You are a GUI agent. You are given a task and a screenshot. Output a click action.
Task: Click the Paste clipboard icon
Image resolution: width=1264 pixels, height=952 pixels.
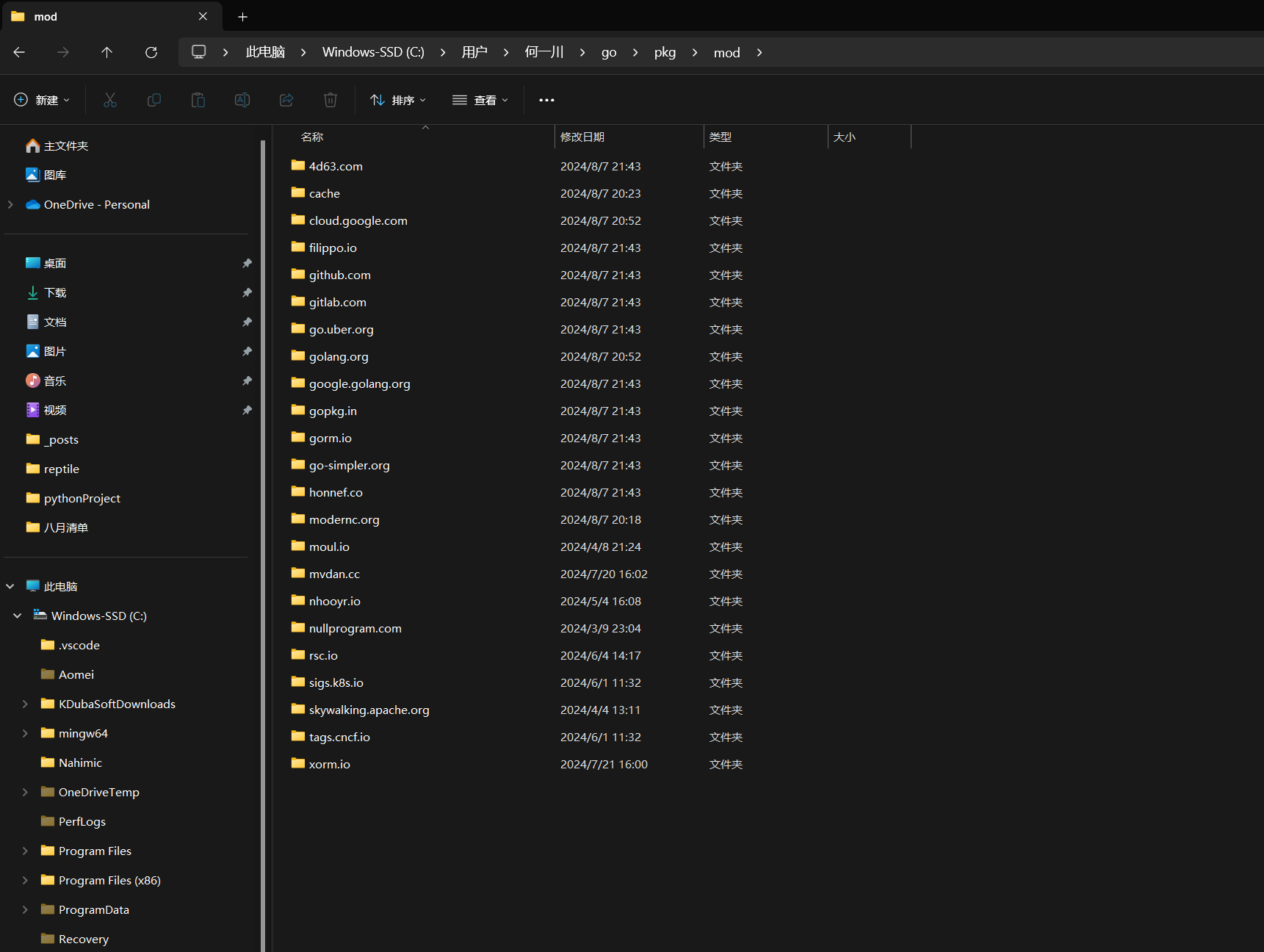(198, 100)
